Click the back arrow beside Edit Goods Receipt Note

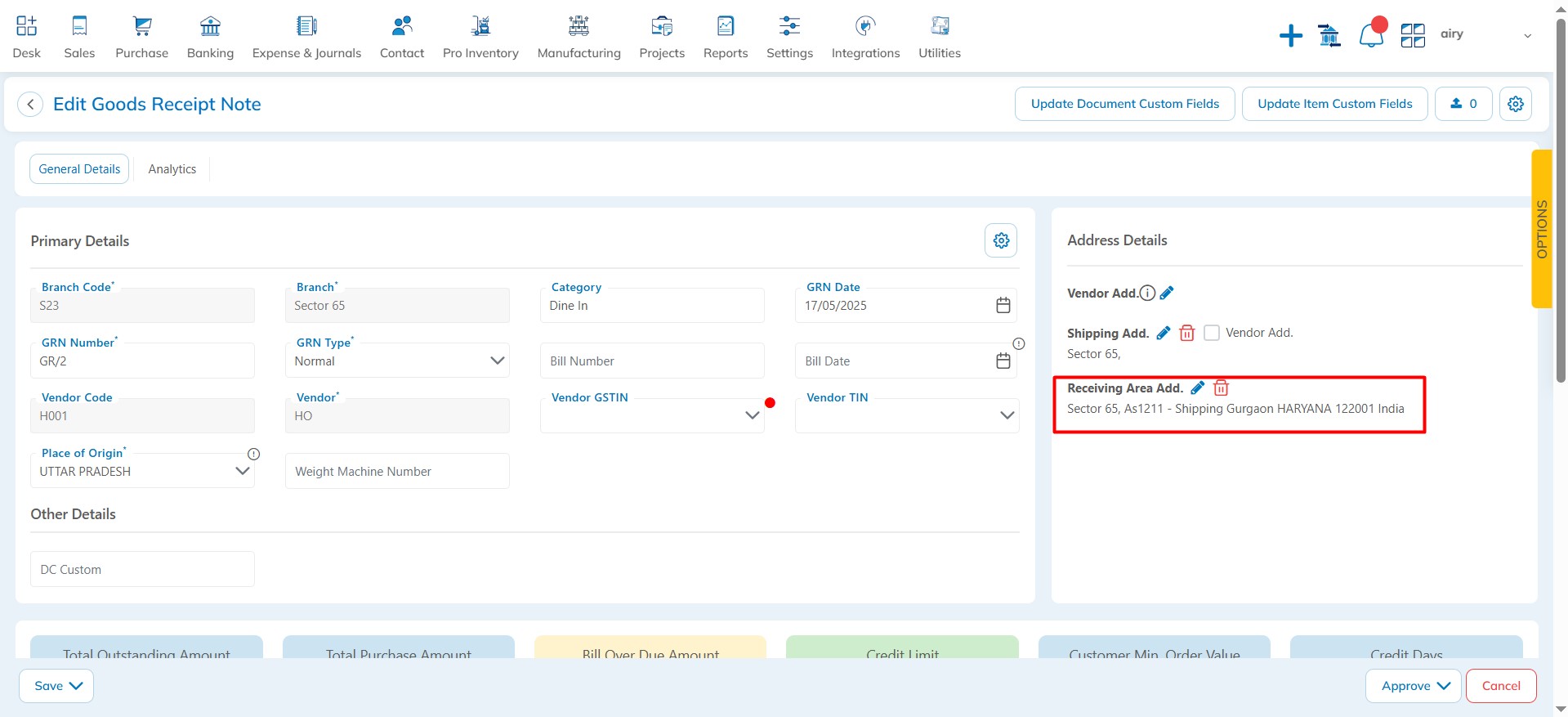(x=30, y=105)
